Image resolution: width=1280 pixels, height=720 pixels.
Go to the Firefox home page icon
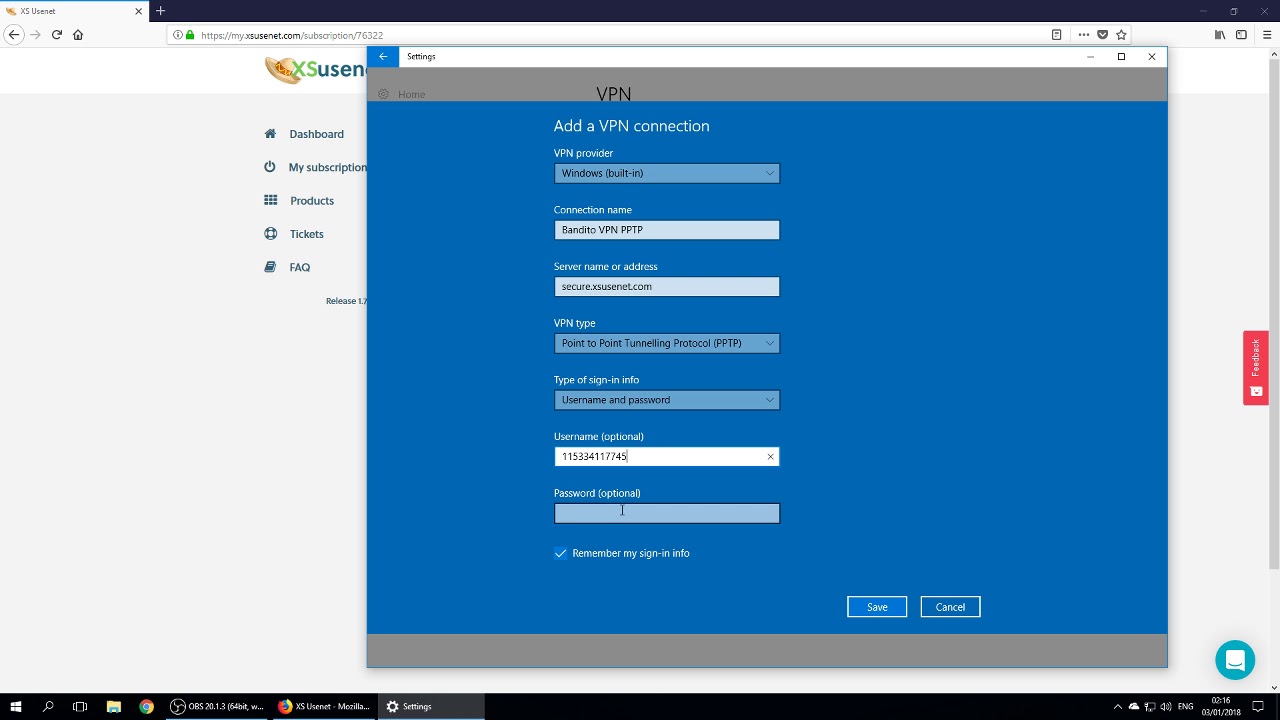(x=78, y=35)
